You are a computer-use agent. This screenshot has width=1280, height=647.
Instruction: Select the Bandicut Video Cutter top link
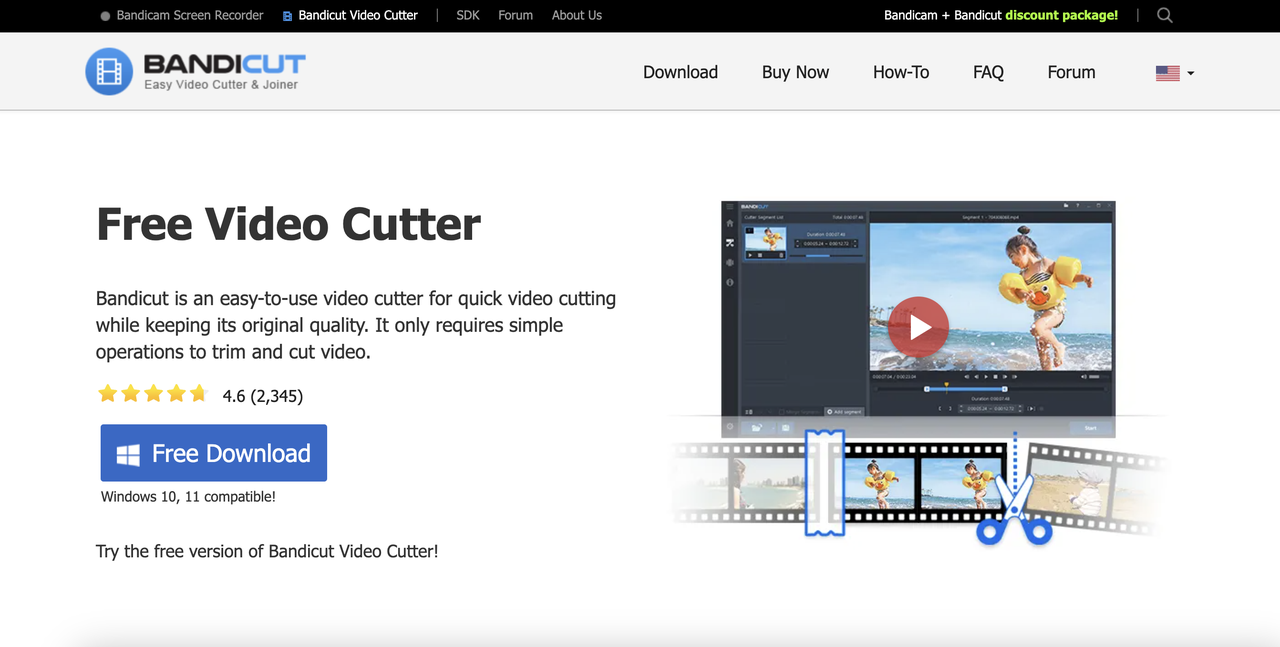pyautogui.click(x=350, y=15)
